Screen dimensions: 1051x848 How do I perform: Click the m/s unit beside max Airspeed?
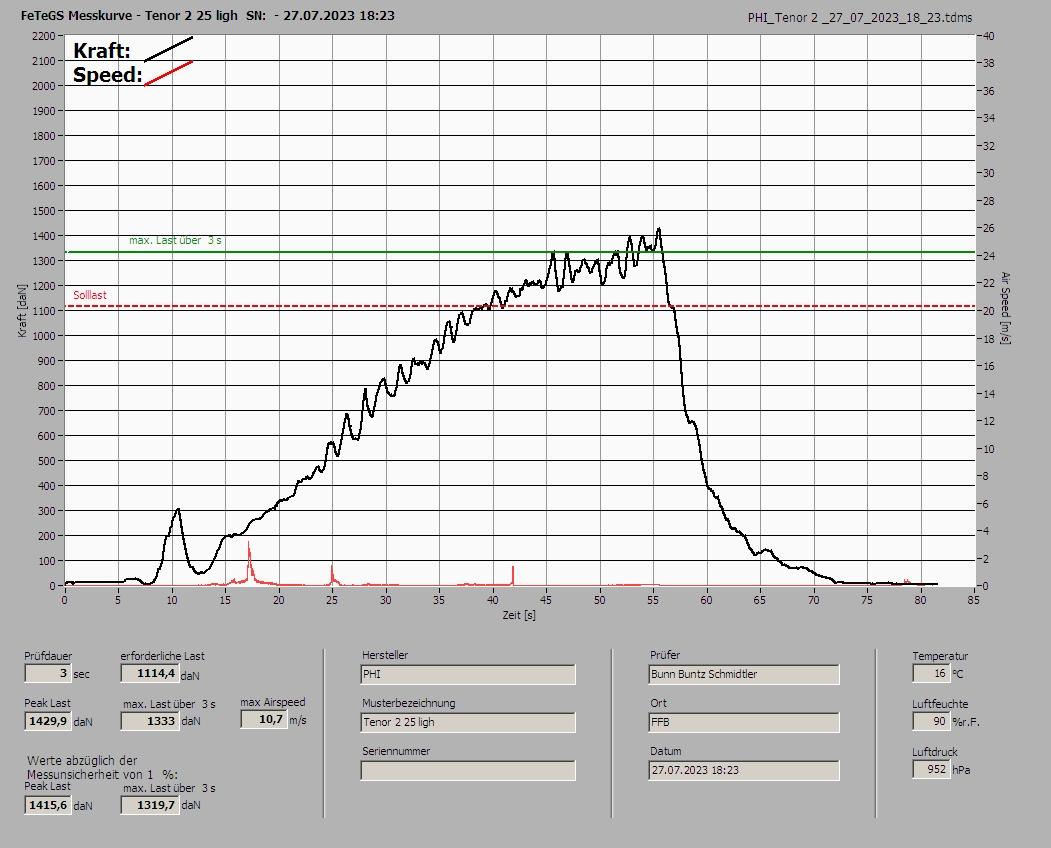pos(298,720)
